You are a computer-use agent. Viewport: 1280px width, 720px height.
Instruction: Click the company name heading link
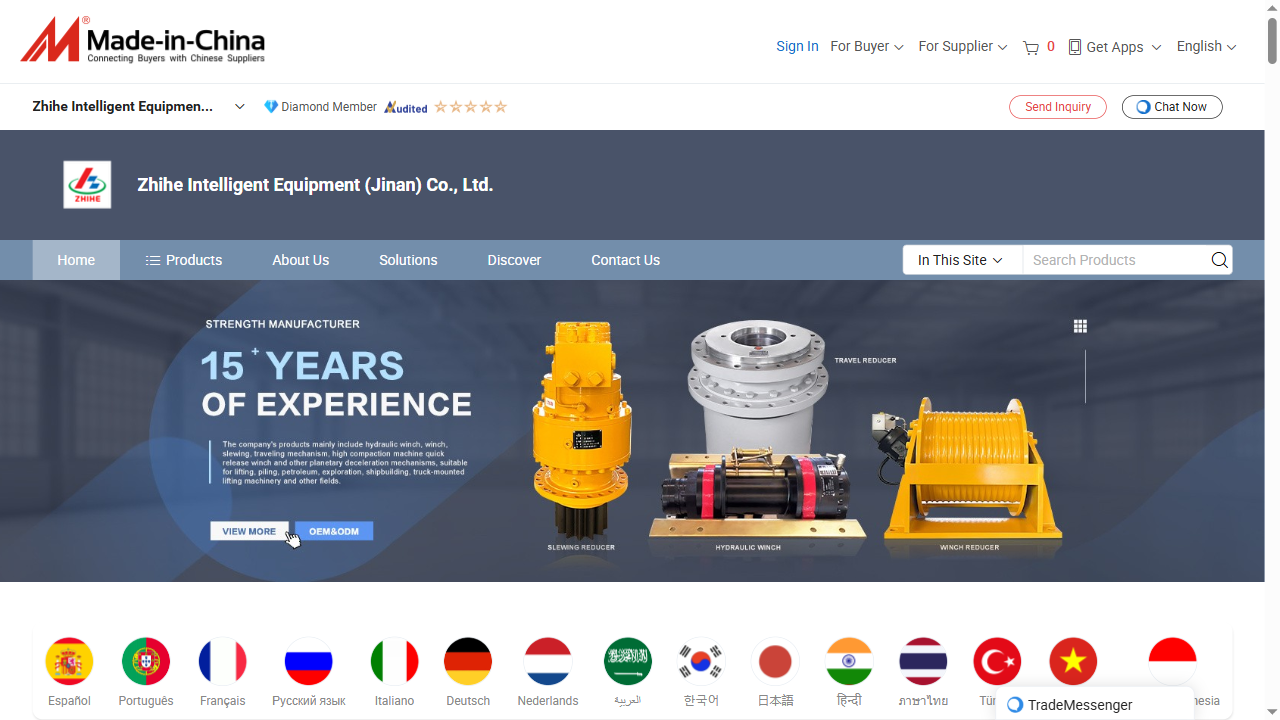tap(315, 185)
